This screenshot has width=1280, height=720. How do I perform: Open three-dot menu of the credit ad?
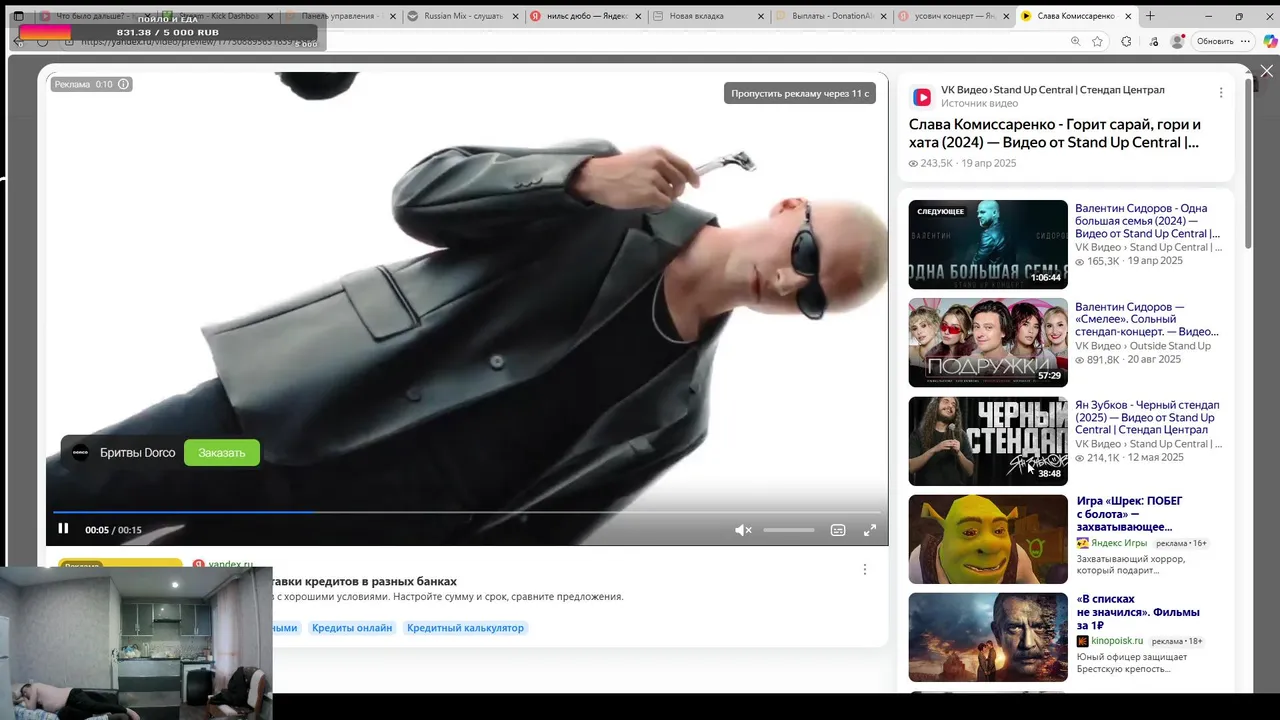point(865,569)
